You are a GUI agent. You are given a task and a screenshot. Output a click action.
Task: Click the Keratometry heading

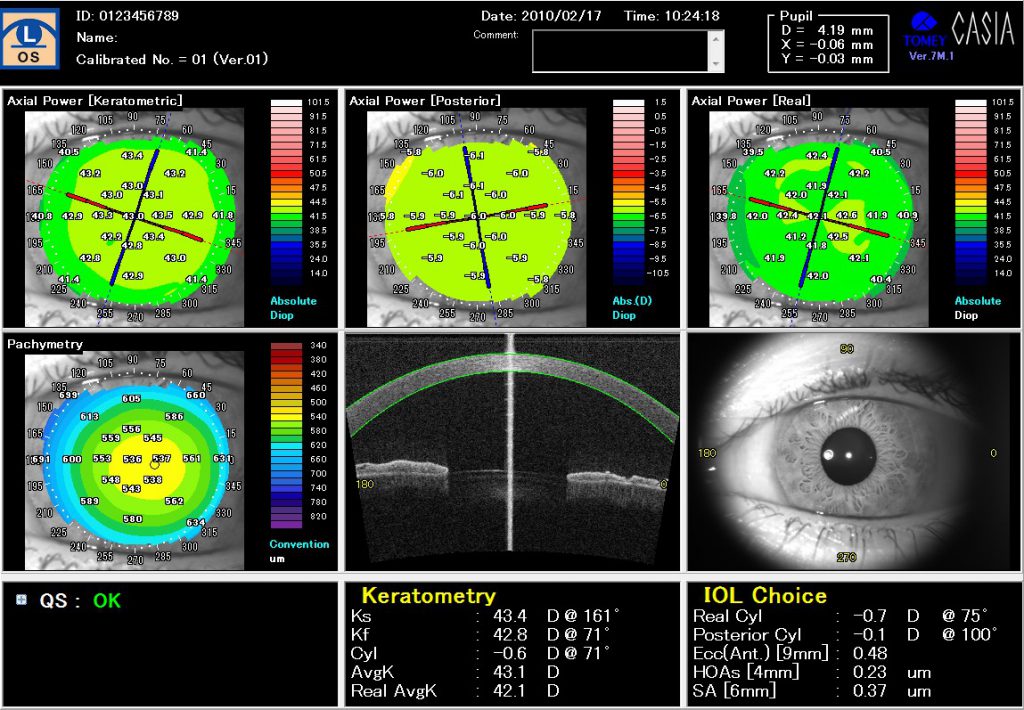[428, 596]
